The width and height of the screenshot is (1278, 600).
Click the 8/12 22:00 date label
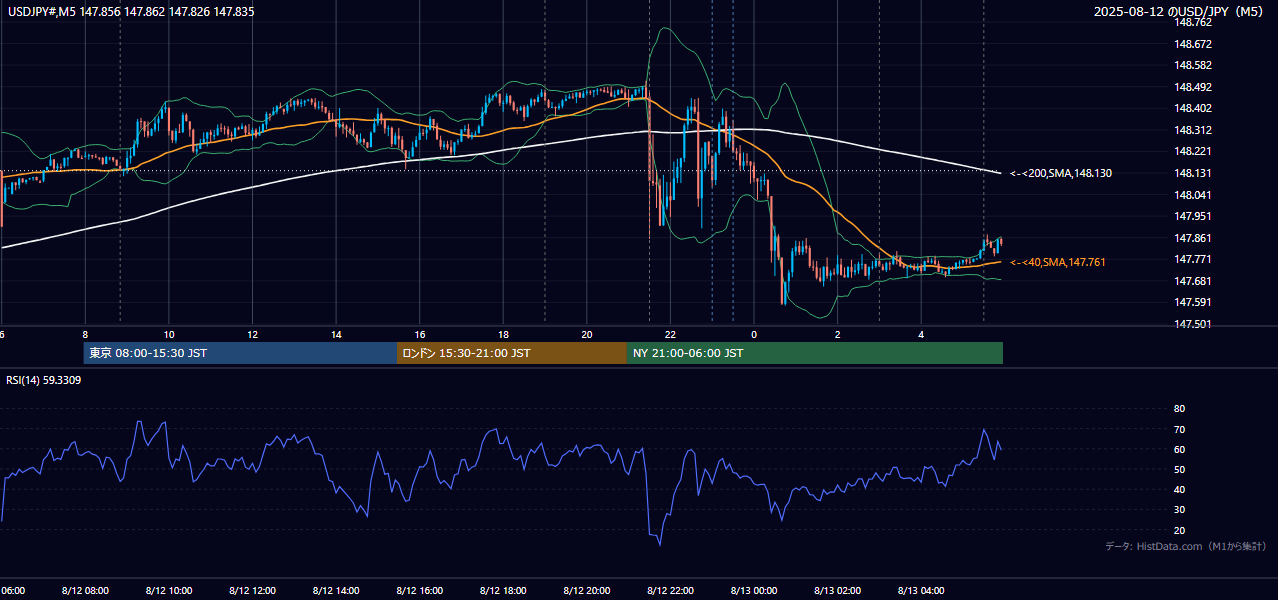[x=670, y=591]
